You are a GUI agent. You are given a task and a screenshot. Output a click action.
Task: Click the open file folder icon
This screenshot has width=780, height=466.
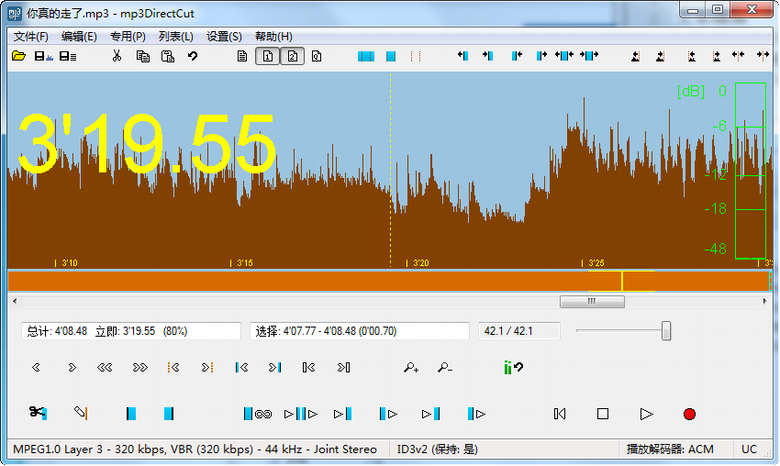pyautogui.click(x=18, y=56)
